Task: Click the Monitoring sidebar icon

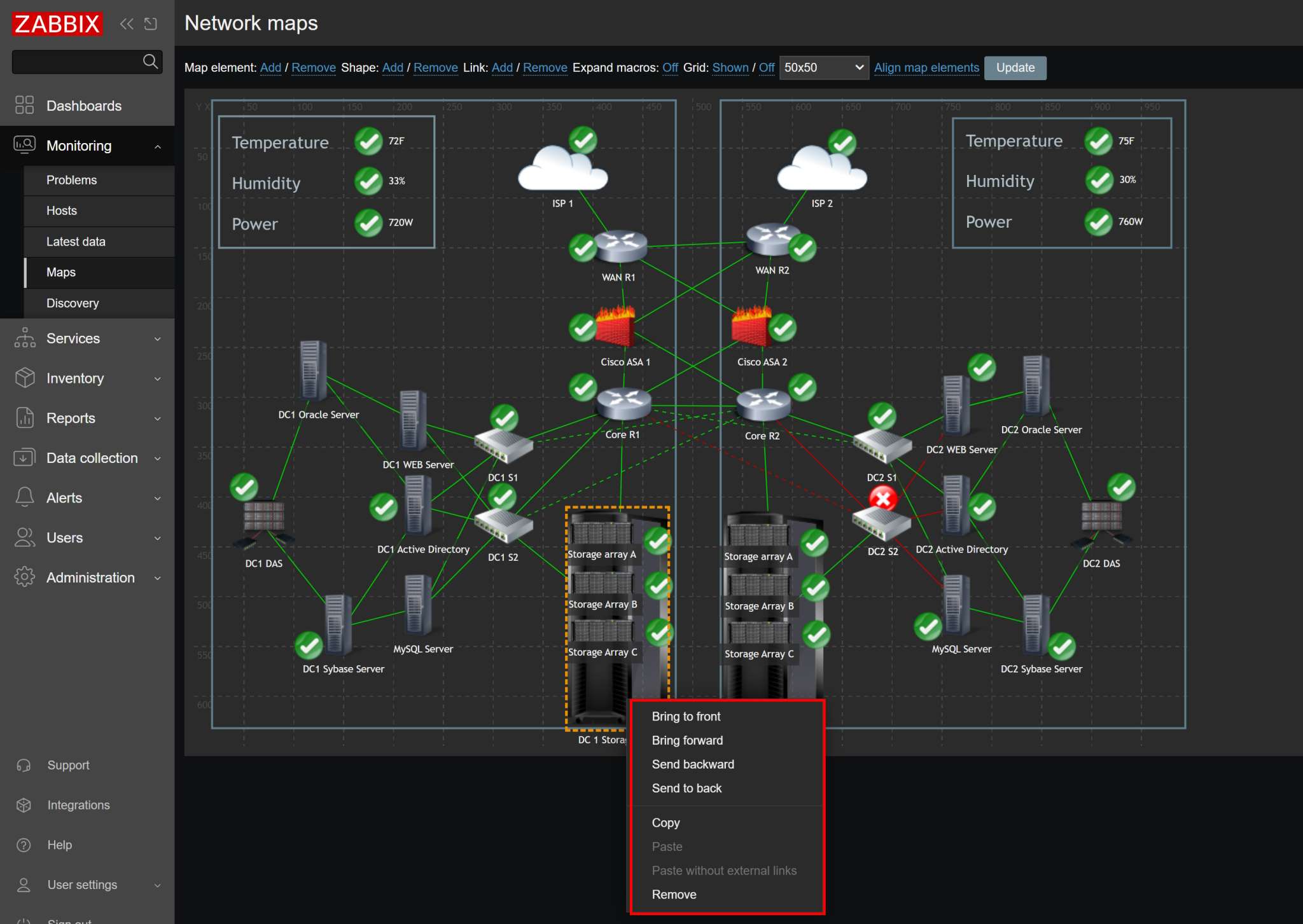Action: (x=25, y=145)
